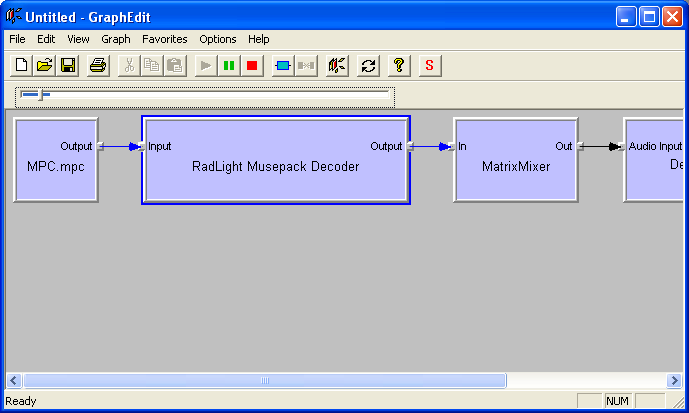The height and width of the screenshot is (413, 689).
Task: Click the Out pin of MatrixMixer
Action: (580, 146)
